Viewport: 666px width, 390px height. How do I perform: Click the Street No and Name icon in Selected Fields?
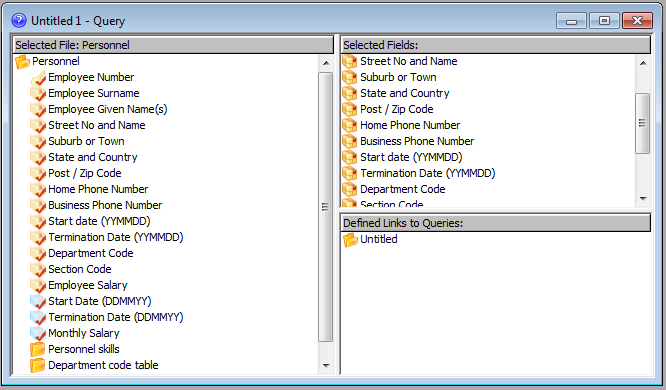[x=350, y=62]
